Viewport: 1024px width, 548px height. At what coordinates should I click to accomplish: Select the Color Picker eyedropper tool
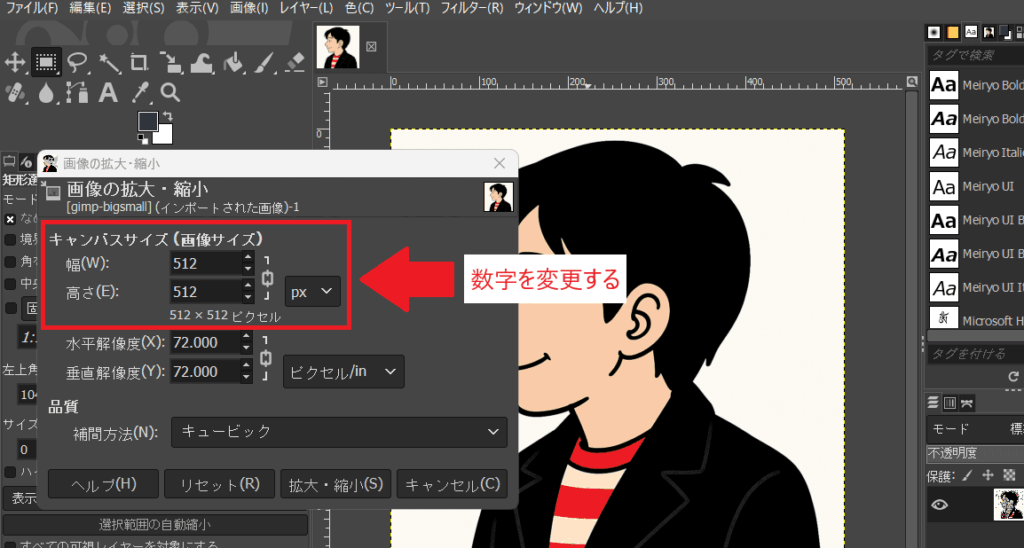pos(140,93)
